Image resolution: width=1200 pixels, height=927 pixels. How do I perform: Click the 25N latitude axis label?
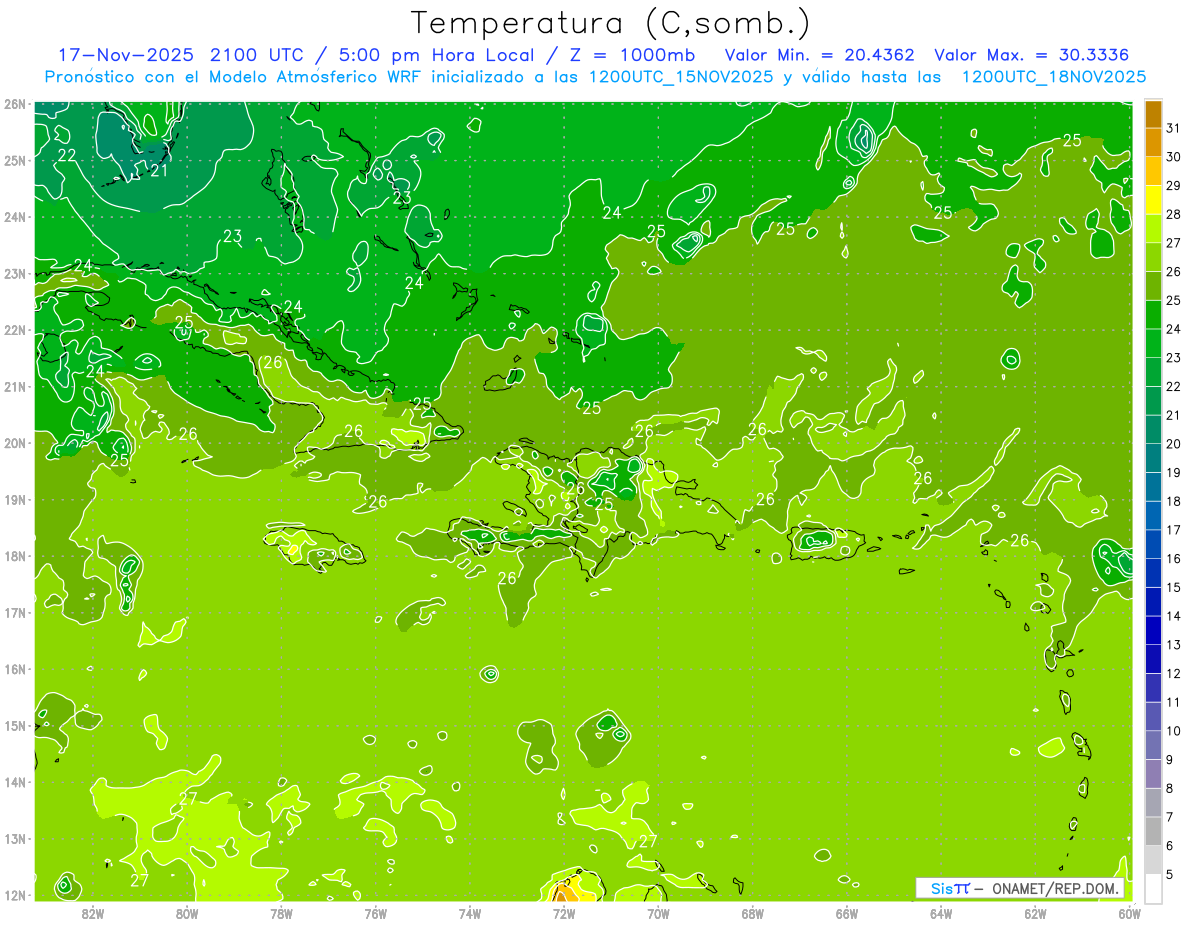[14, 160]
